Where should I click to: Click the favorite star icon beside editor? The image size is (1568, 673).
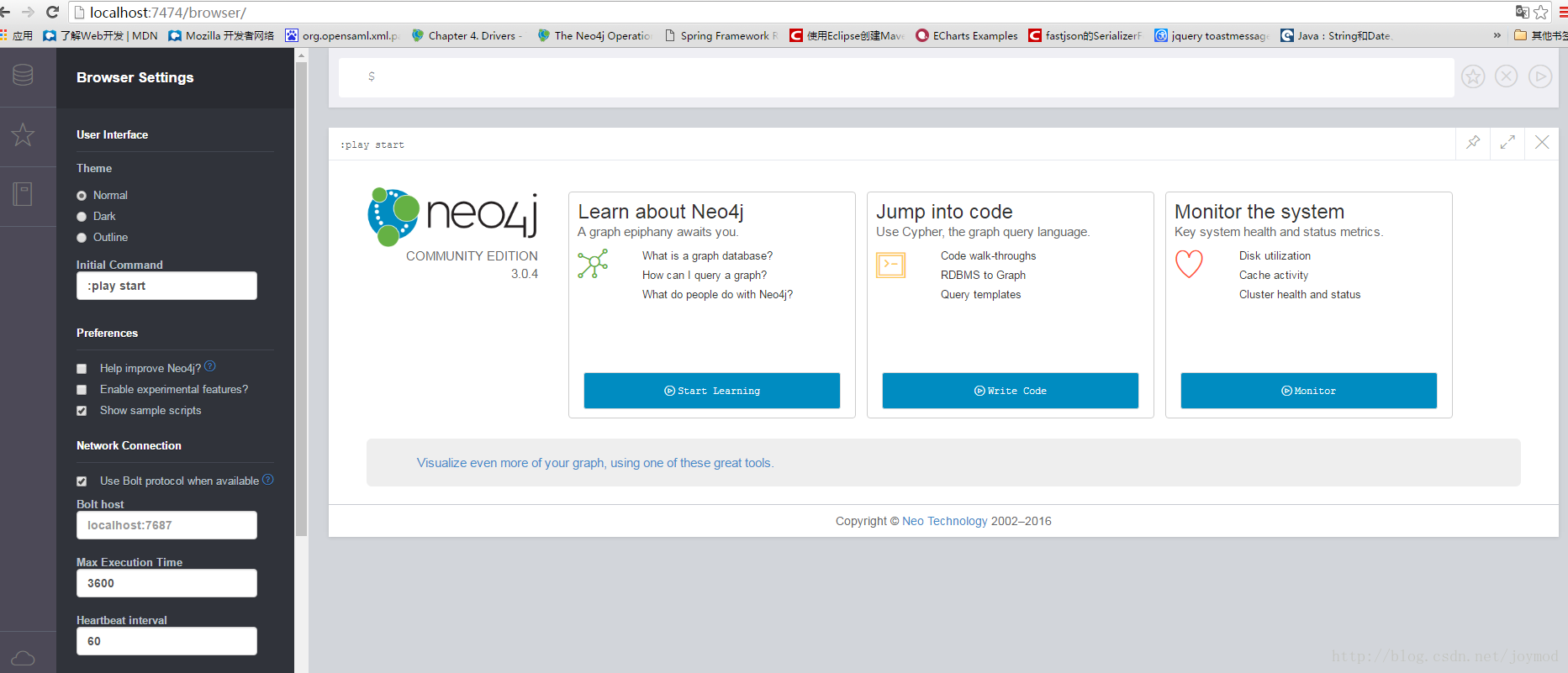(x=1473, y=76)
